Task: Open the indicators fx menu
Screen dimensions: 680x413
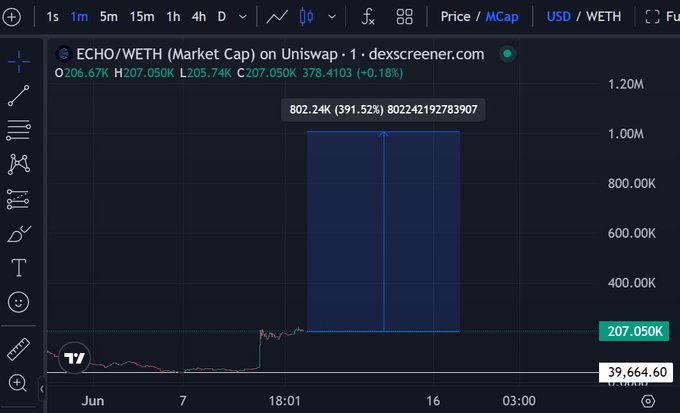Action: tap(368, 17)
